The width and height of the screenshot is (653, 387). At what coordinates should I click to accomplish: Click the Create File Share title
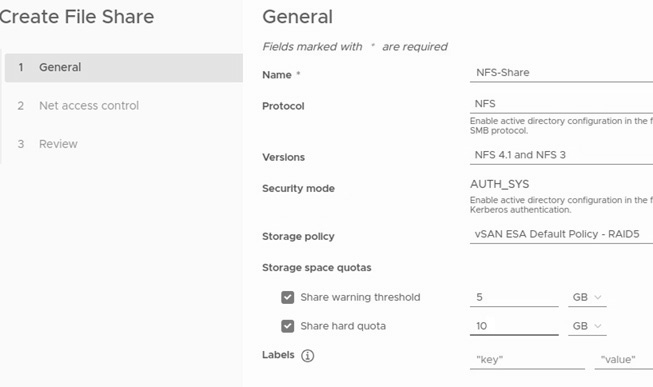(77, 17)
